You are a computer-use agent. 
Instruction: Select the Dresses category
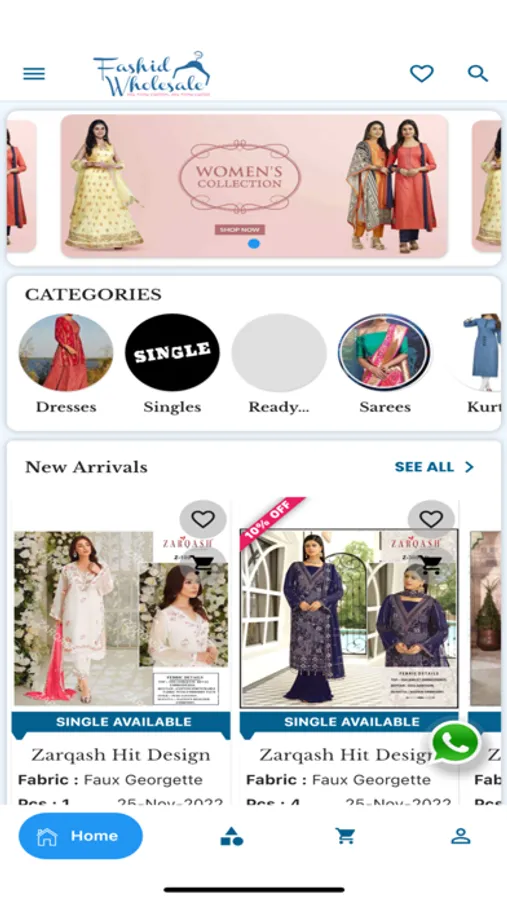[x=66, y=364]
